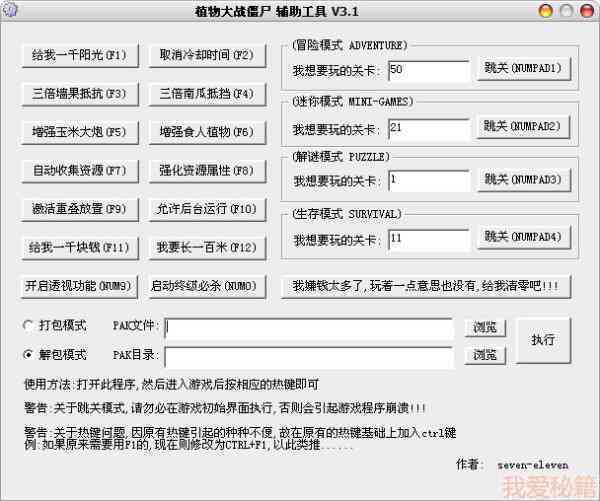Image resolution: width=600 pixels, height=501 pixels.
Task: Click the (迷你模式 MINI-GAMES) group label
Action: tap(352, 102)
